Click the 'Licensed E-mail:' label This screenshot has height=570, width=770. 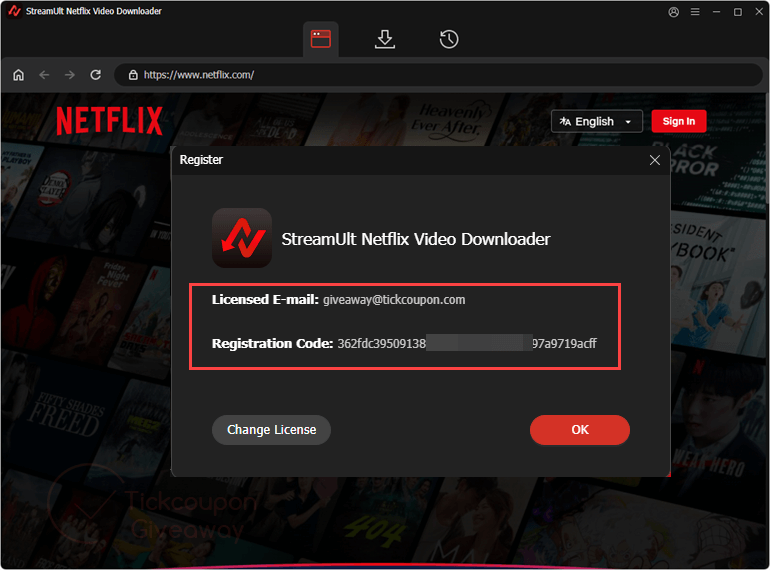point(265,299)
